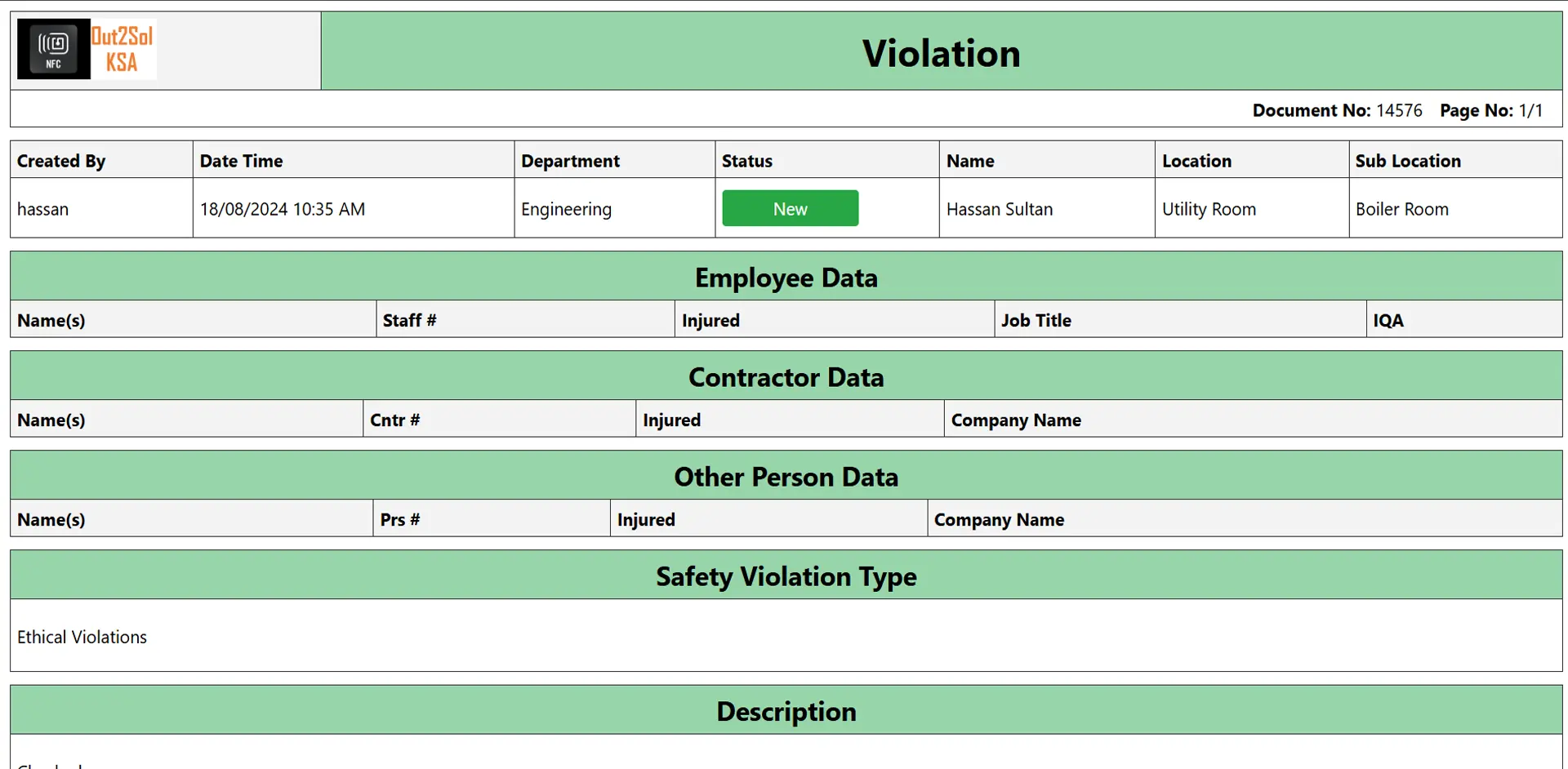Click the Description section header
Image resolution: width=1568 pixels, height=769 pixels.
click(x=786, y=711)
